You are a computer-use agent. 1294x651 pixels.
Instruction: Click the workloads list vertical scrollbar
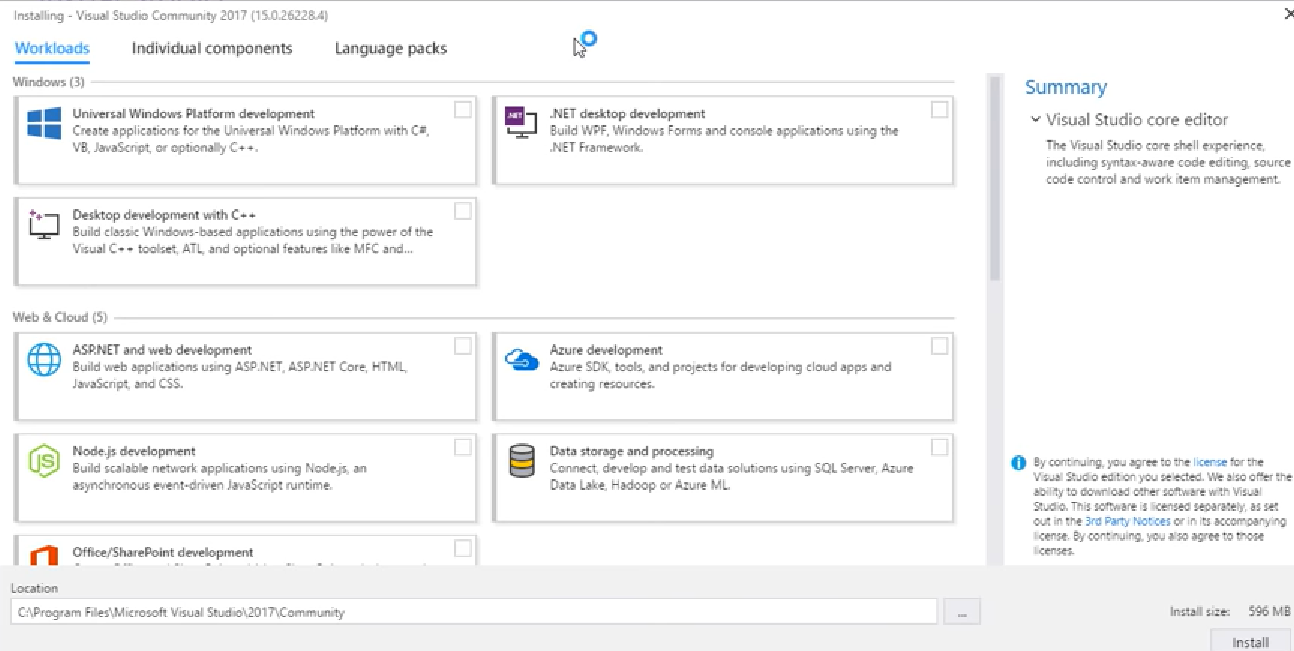[x=994, y=180]
